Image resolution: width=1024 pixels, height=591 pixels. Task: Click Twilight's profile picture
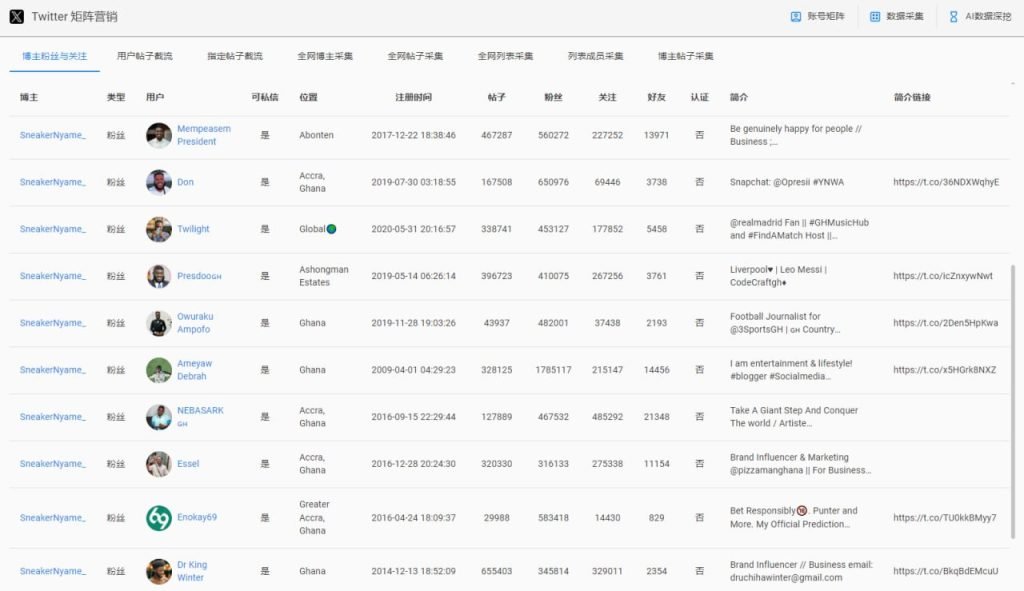158,229
